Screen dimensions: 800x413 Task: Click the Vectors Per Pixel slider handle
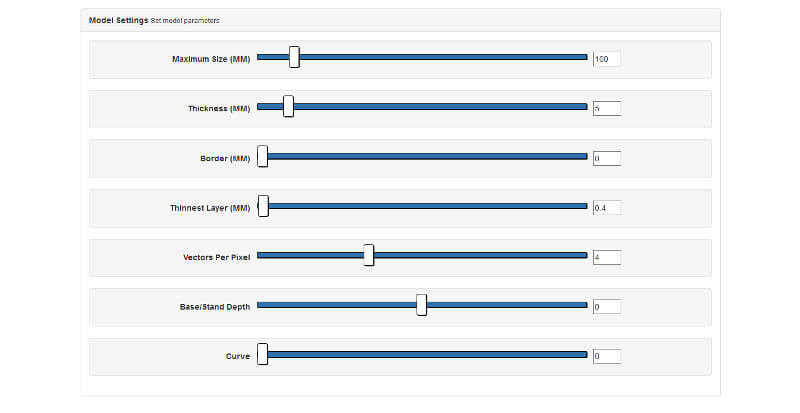(368, 256)
